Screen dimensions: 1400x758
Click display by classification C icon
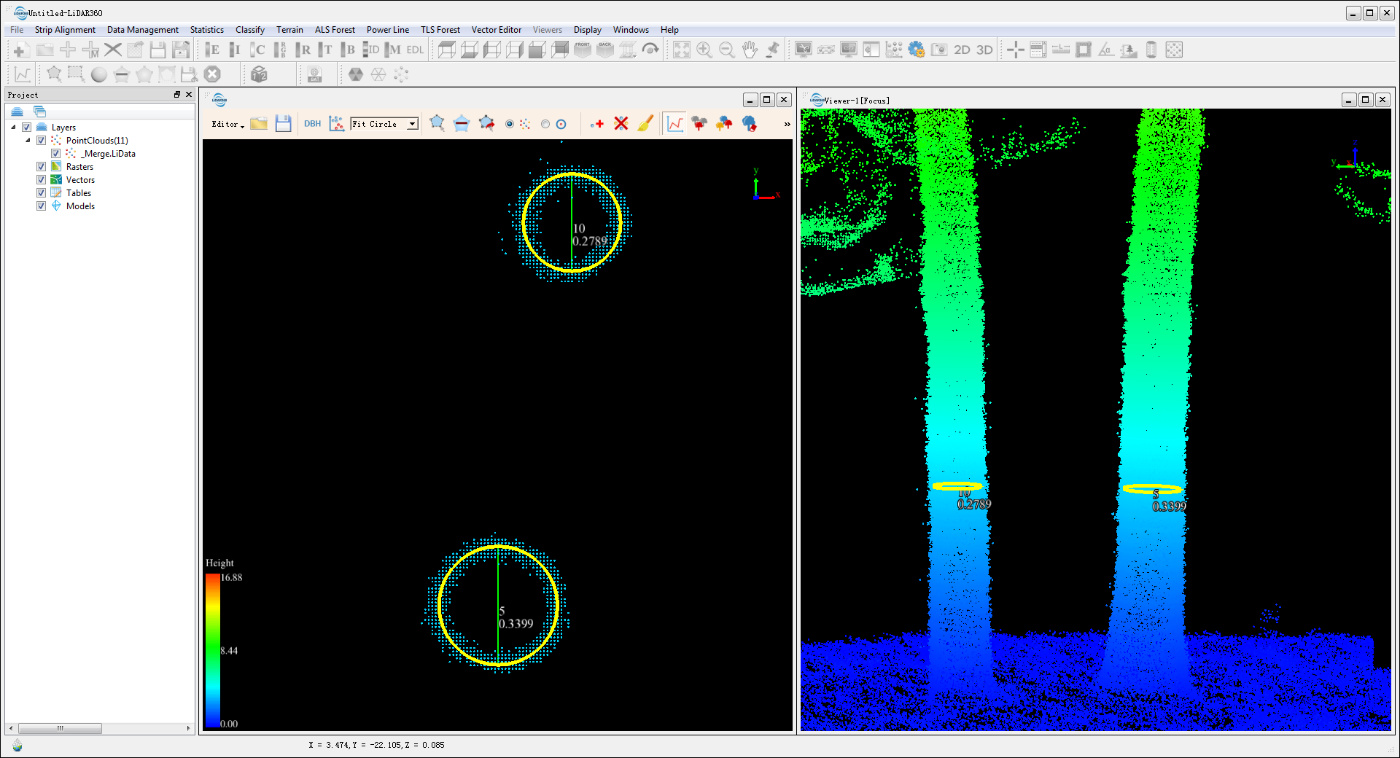[x=259, y=49]
